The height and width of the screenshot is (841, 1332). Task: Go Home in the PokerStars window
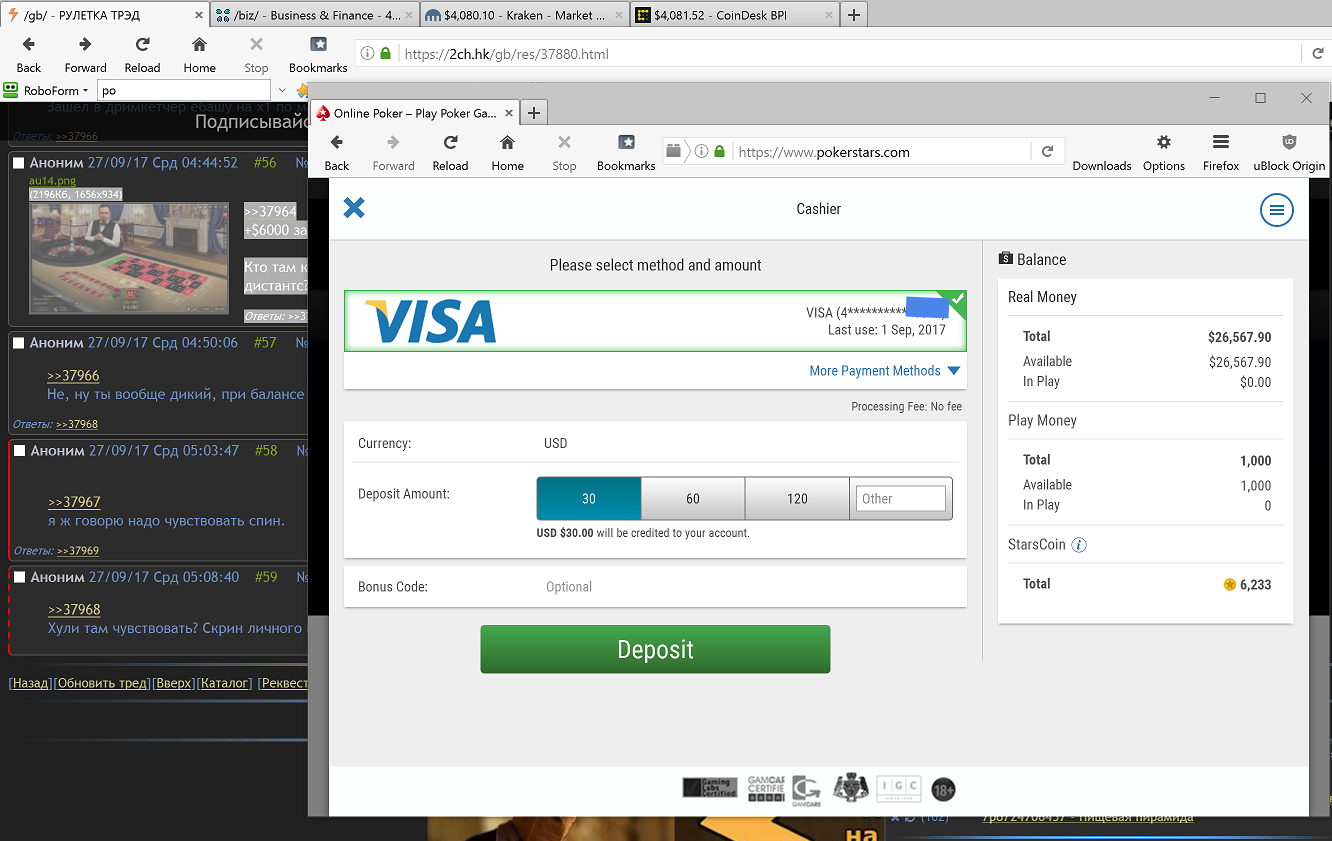507,153
